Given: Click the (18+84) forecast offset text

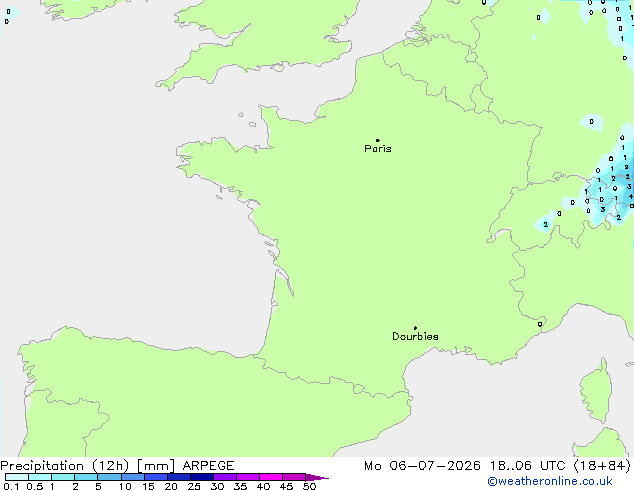Looking at the screenshot, I should coord(602,466).
